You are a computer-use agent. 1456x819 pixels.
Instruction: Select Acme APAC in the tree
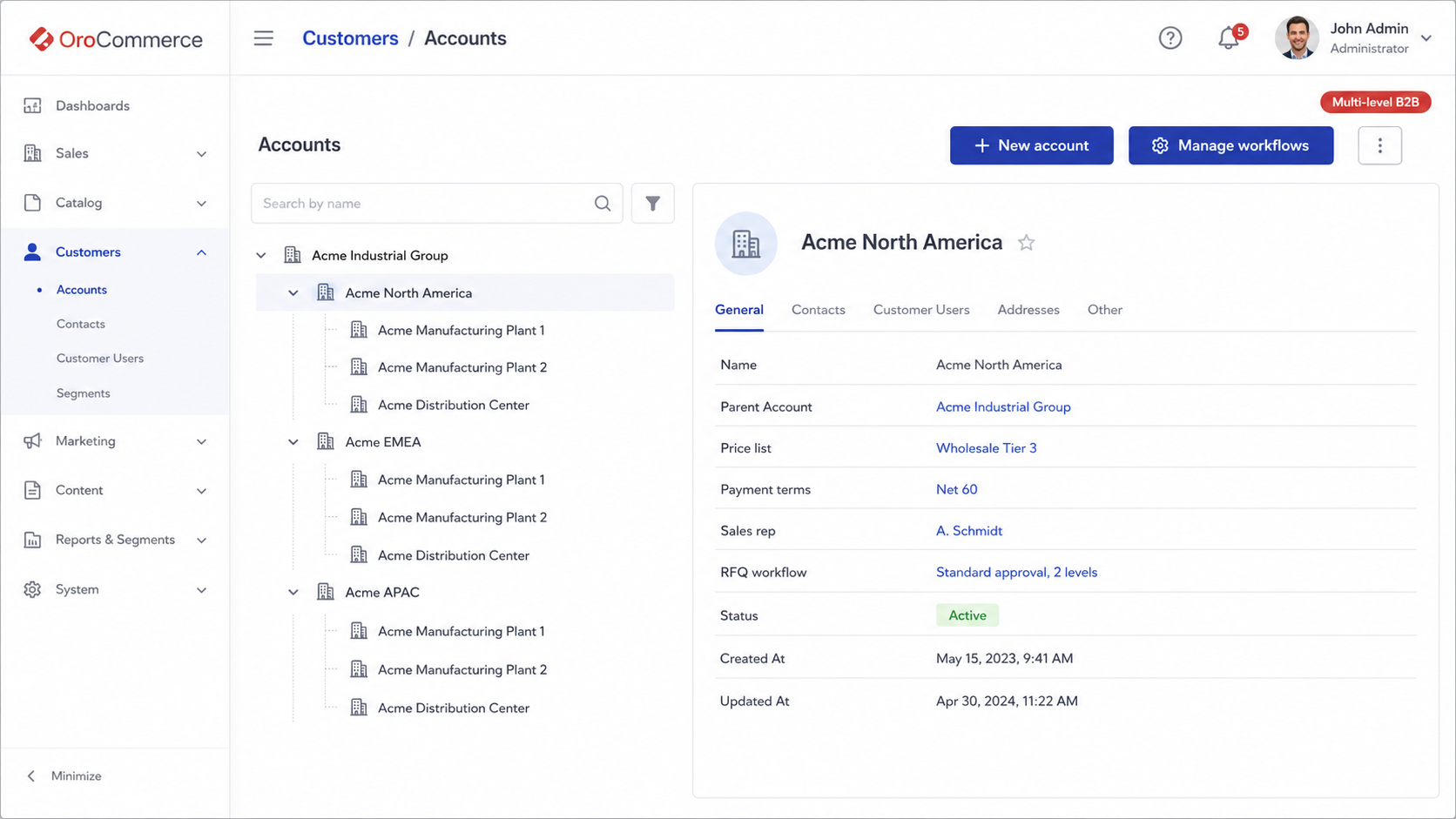pyautogui.click(x=382, y=592)
